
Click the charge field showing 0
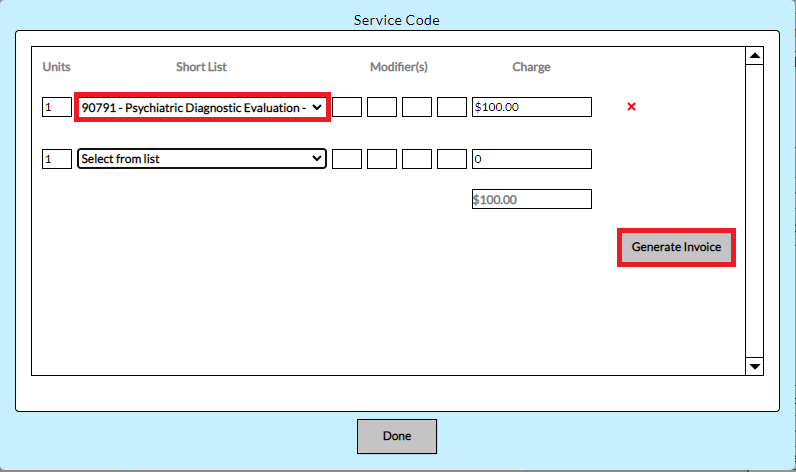532,159
